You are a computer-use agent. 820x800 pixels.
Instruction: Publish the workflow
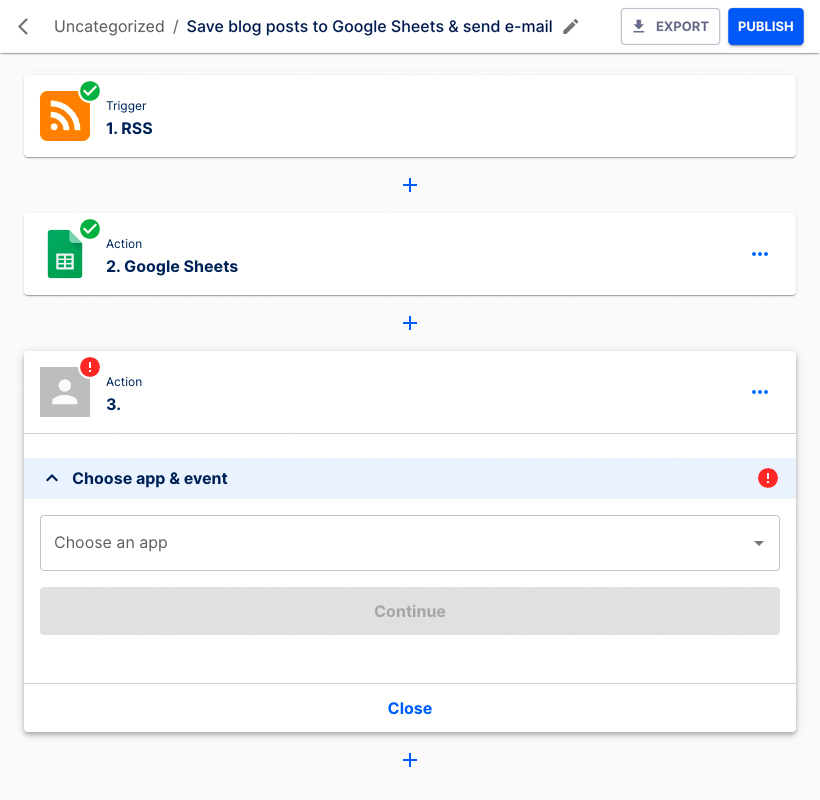(x=765, y=26)
